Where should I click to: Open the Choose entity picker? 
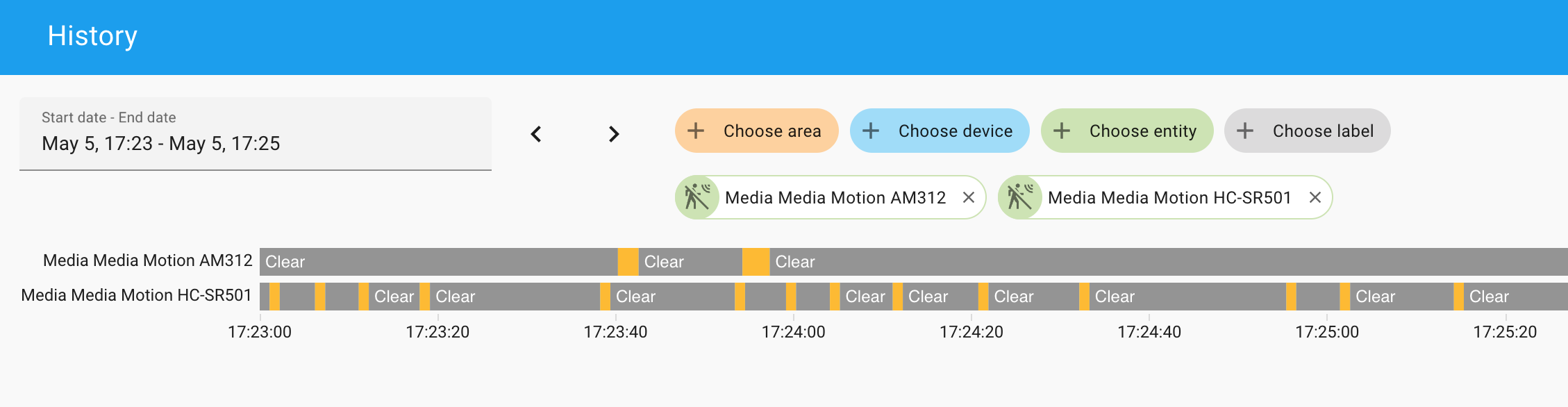pyautogui.click(x=1127, y=131)
